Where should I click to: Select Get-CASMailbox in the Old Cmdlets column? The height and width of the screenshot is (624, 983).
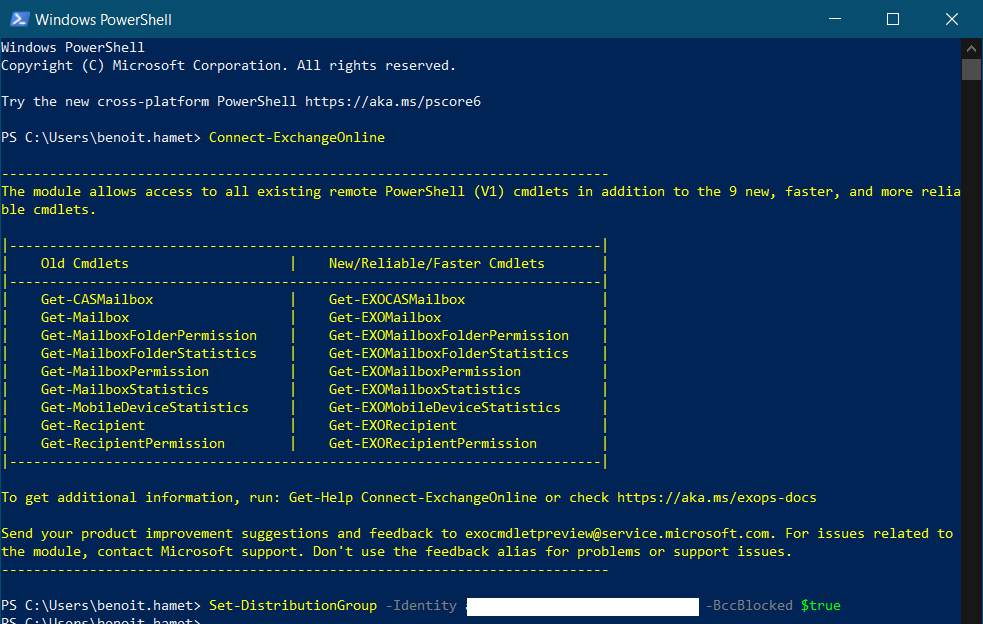97,299
